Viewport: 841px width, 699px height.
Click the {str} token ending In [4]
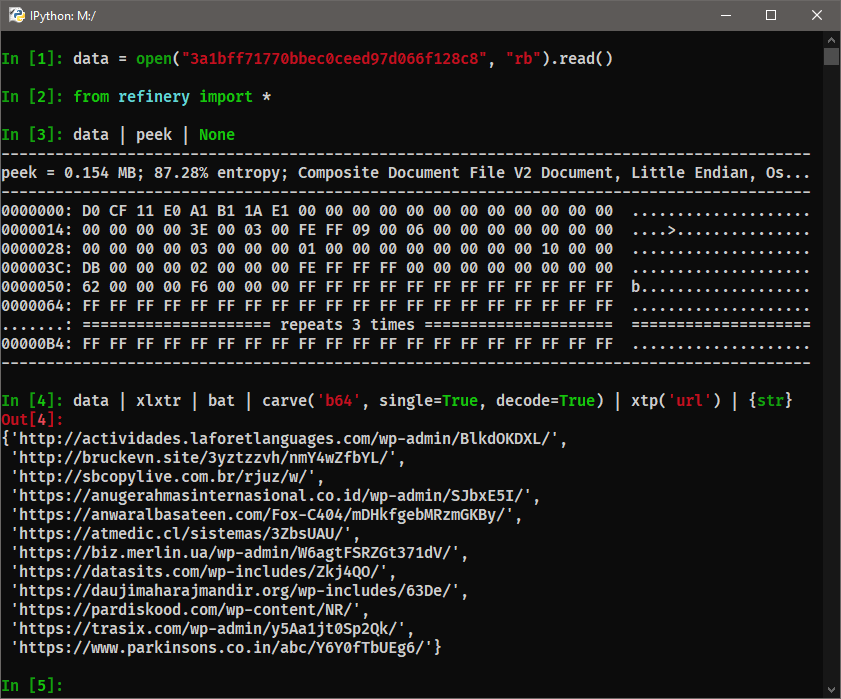[770, 401]
